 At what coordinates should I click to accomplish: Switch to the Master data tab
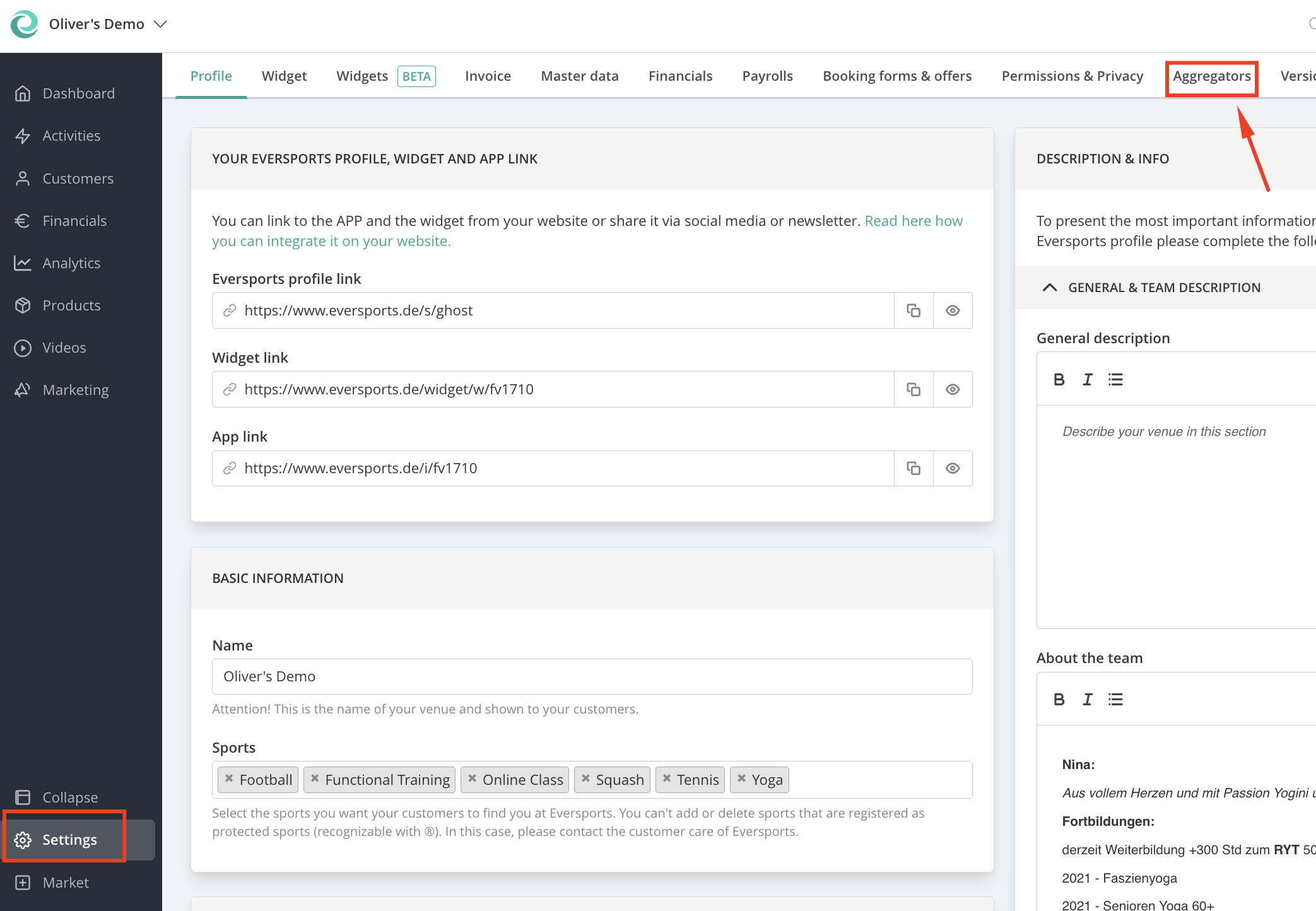pos(580,76)
